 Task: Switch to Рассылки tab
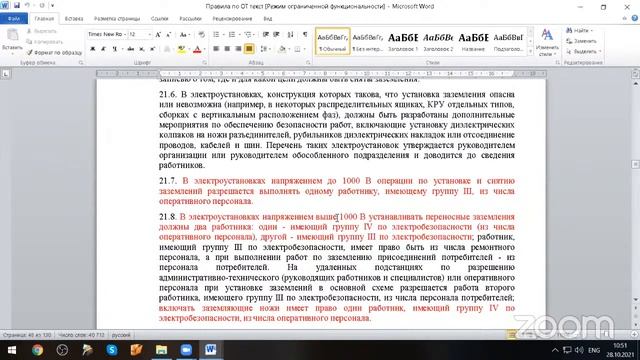(x=190, y=19)
